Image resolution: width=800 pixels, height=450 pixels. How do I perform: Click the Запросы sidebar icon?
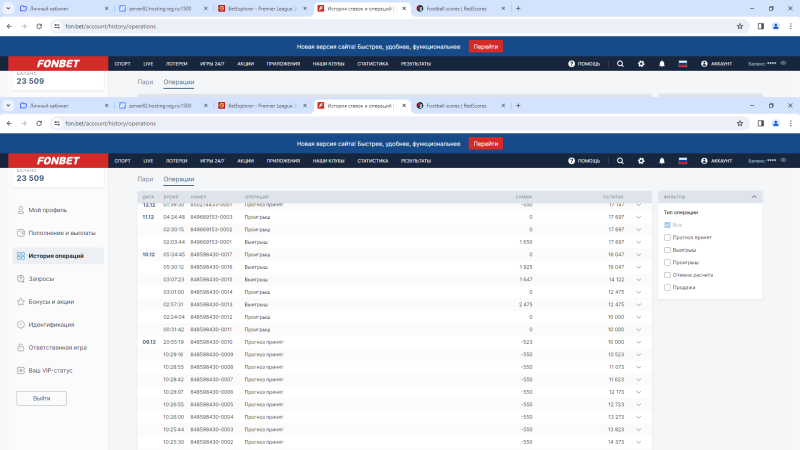20,279
